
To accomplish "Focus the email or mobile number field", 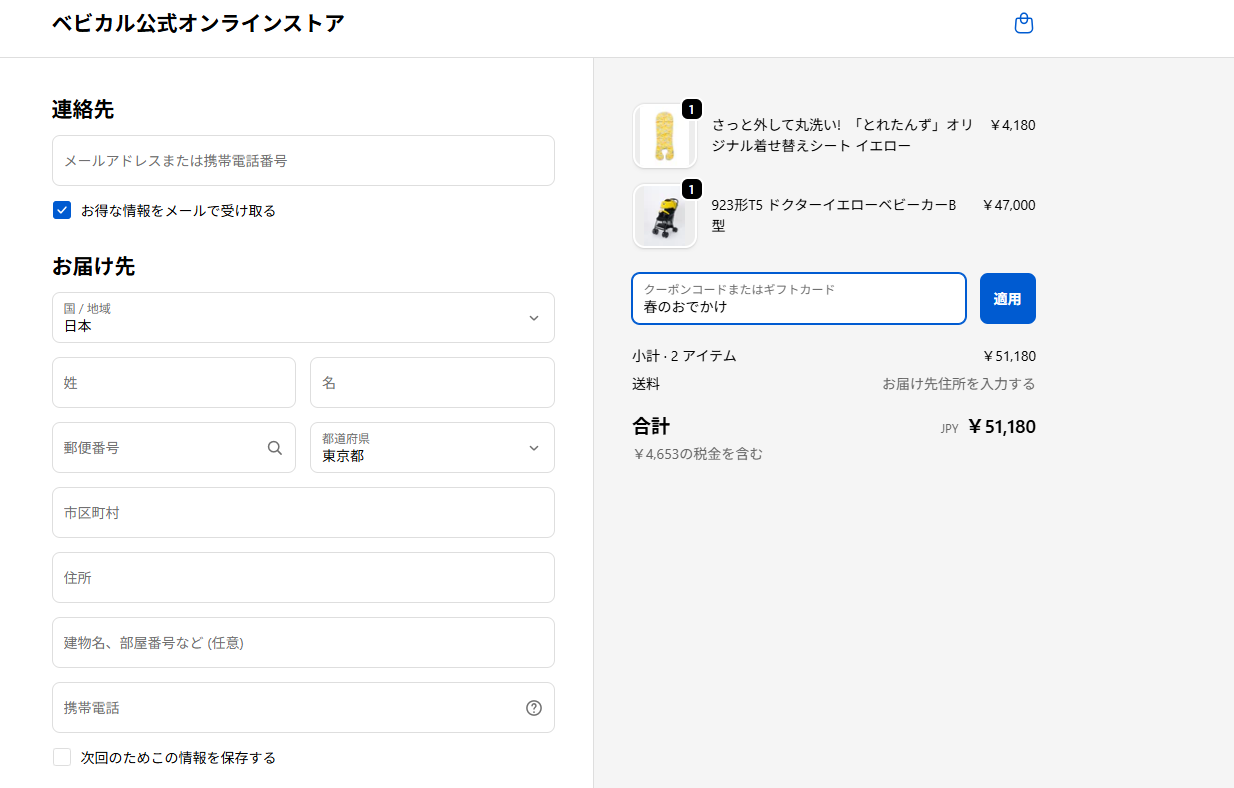I will coord(303,161).
